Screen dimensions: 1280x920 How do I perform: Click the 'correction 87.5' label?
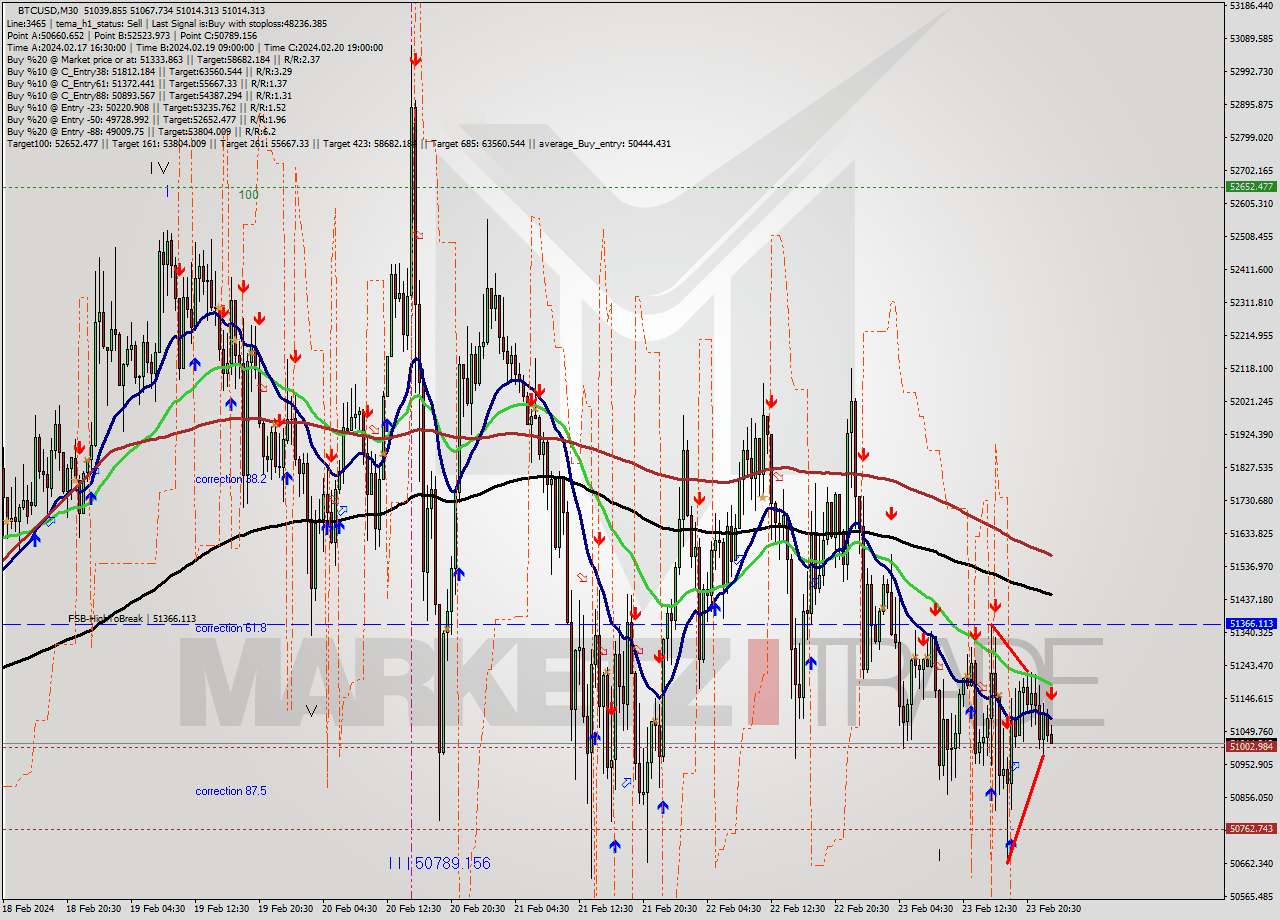tap(231, 791)
